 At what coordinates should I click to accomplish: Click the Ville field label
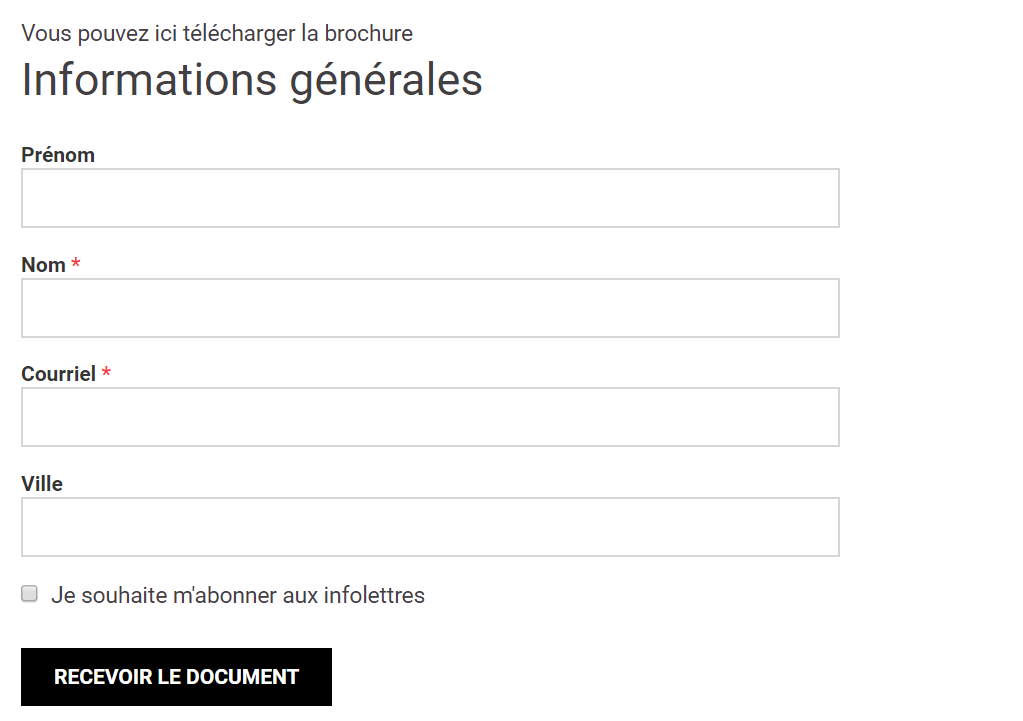click(42, 484)
